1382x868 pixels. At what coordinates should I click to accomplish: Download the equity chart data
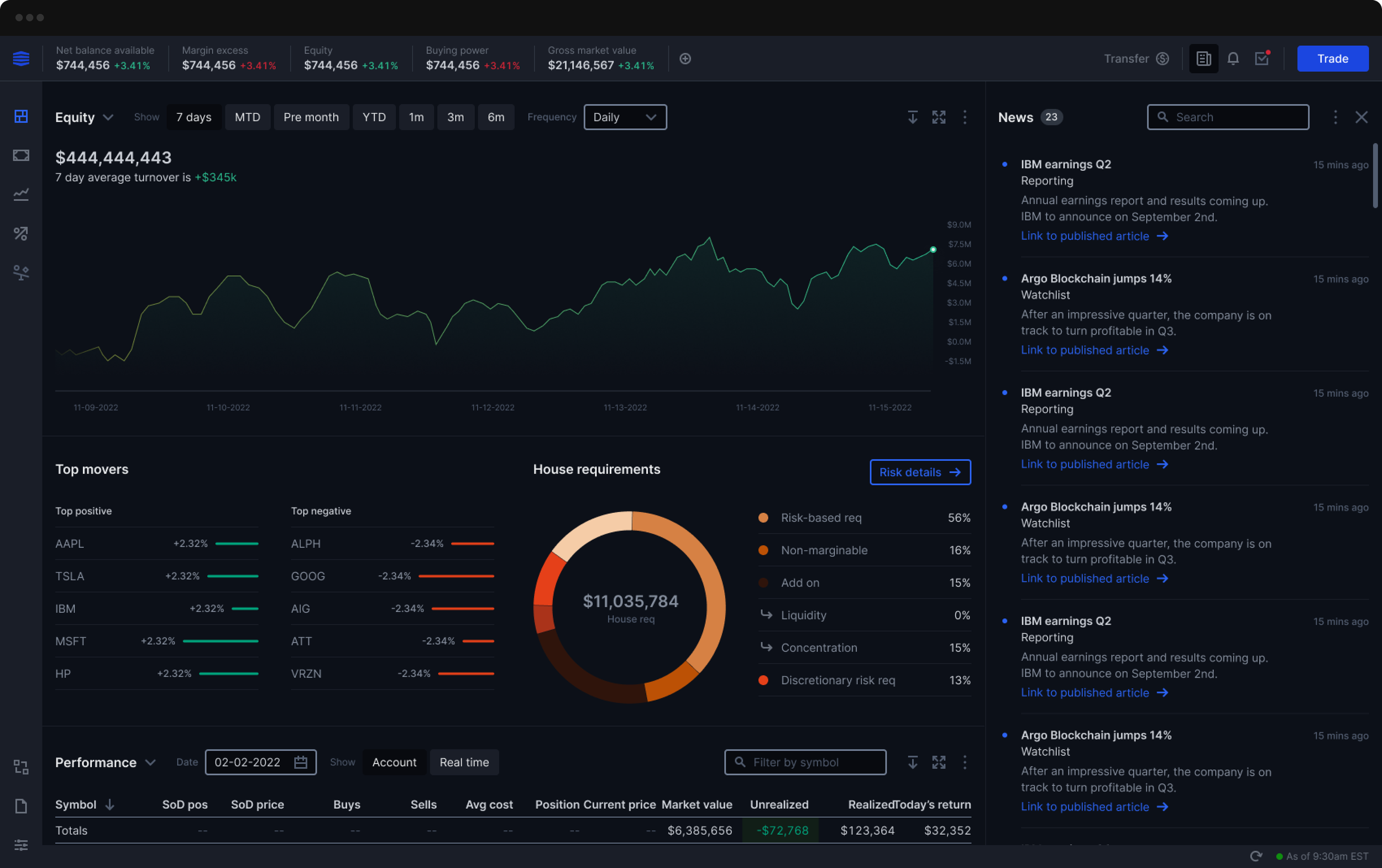(913, 117)
